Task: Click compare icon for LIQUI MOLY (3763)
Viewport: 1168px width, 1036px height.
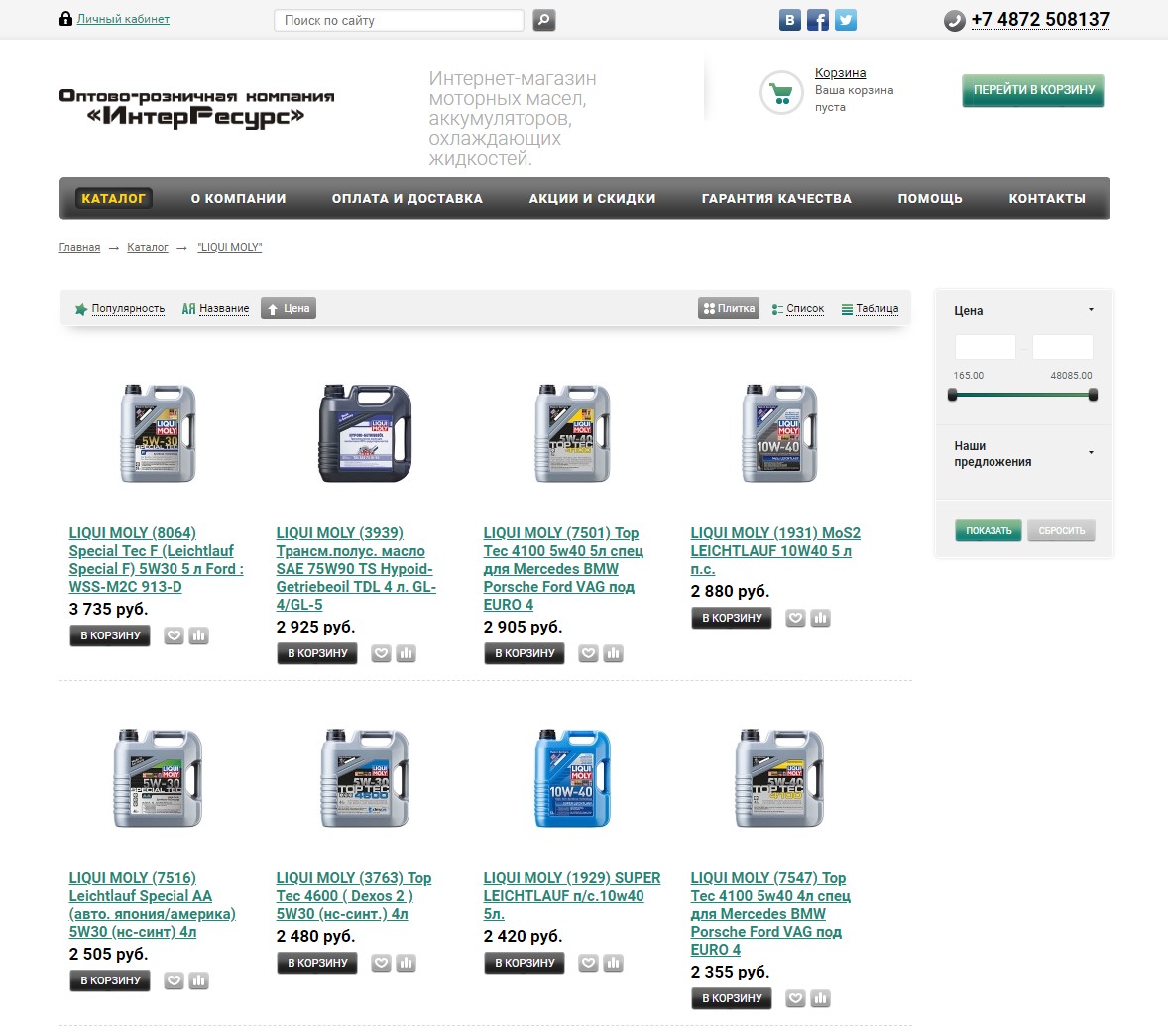Action: pyautogui.click(x=406, y=963)
